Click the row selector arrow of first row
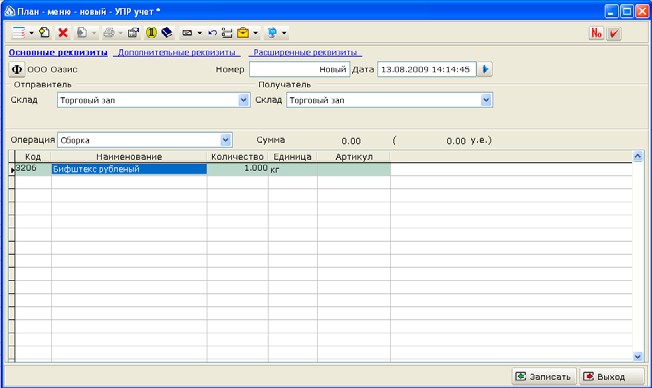Image resolution: width=652 pixels, height=388 pixels. [12, 169]
